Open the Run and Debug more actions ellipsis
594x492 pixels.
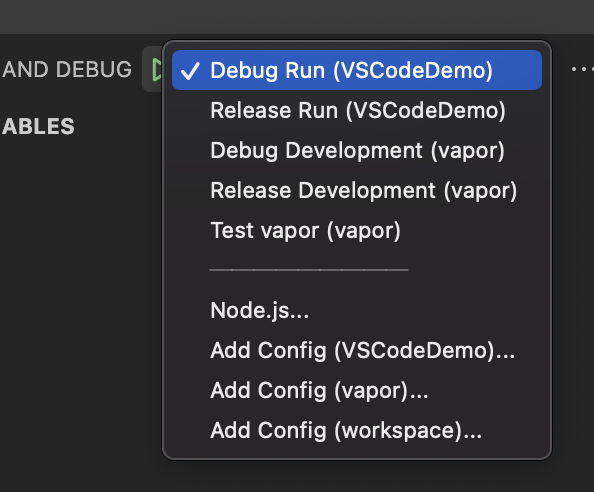tap(582, 69)
